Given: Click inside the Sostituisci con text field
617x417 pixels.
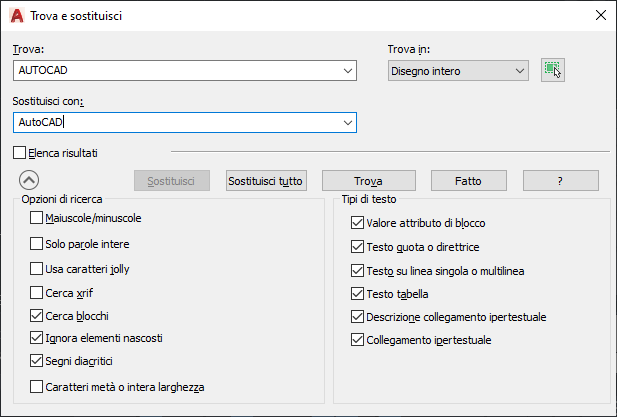Looking at the screenshot, I should 180,122.
